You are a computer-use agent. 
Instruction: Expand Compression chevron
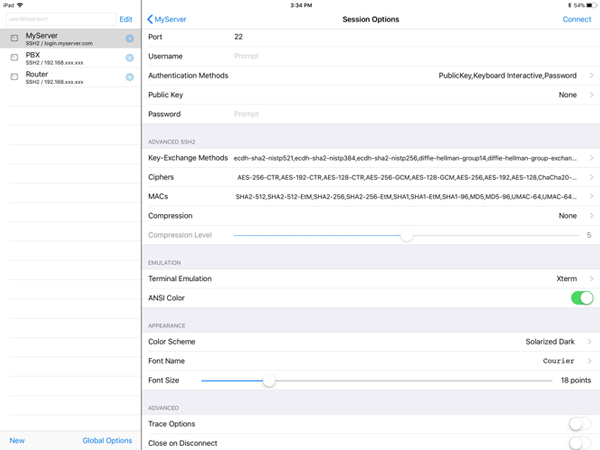pyautogui.click(x=592, y=215)
